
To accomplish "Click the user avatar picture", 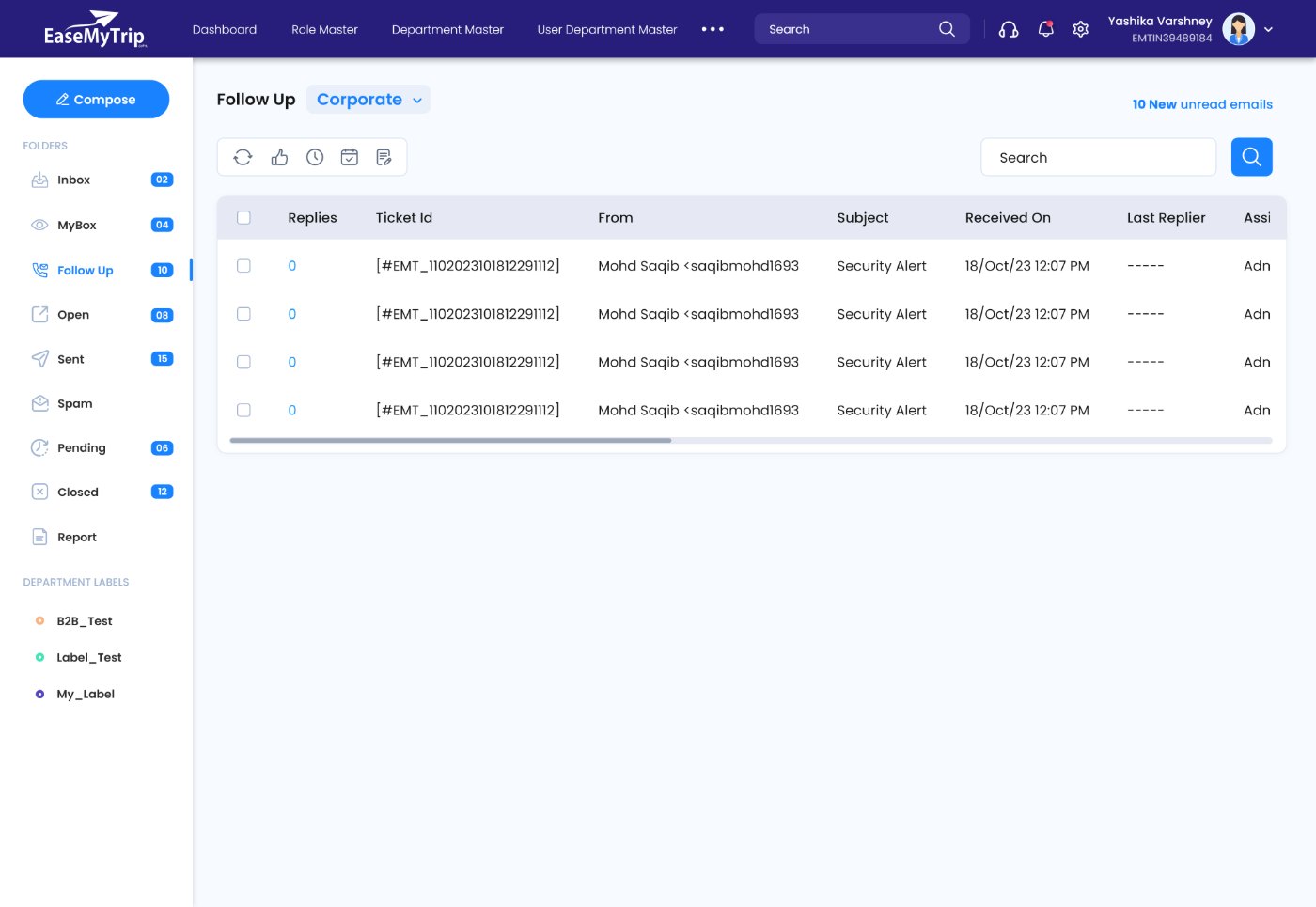I will point(1238,29).
